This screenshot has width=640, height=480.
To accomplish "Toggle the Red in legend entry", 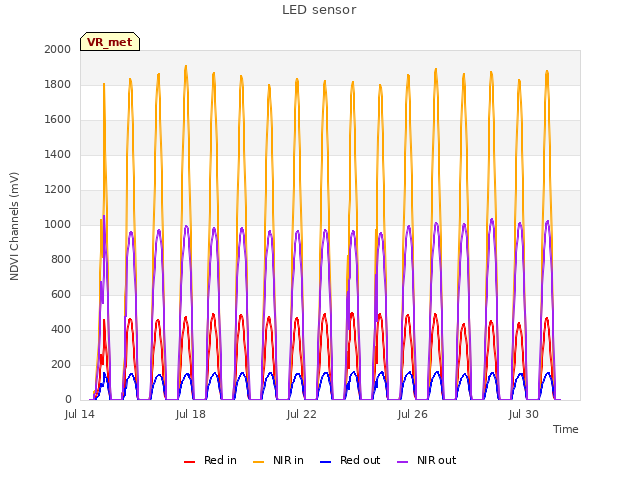I will 210,460.
